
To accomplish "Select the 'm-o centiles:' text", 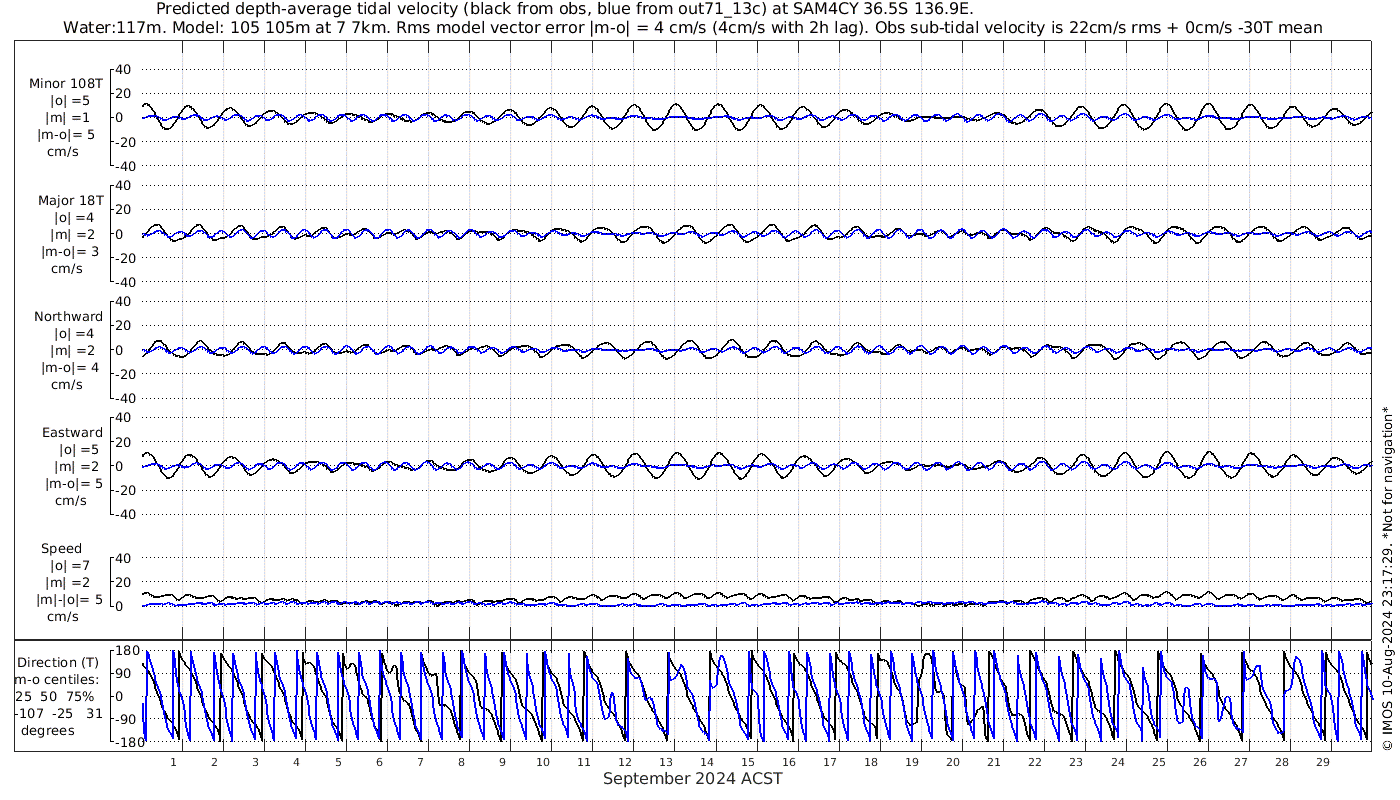I will click(x=56, y=679).
